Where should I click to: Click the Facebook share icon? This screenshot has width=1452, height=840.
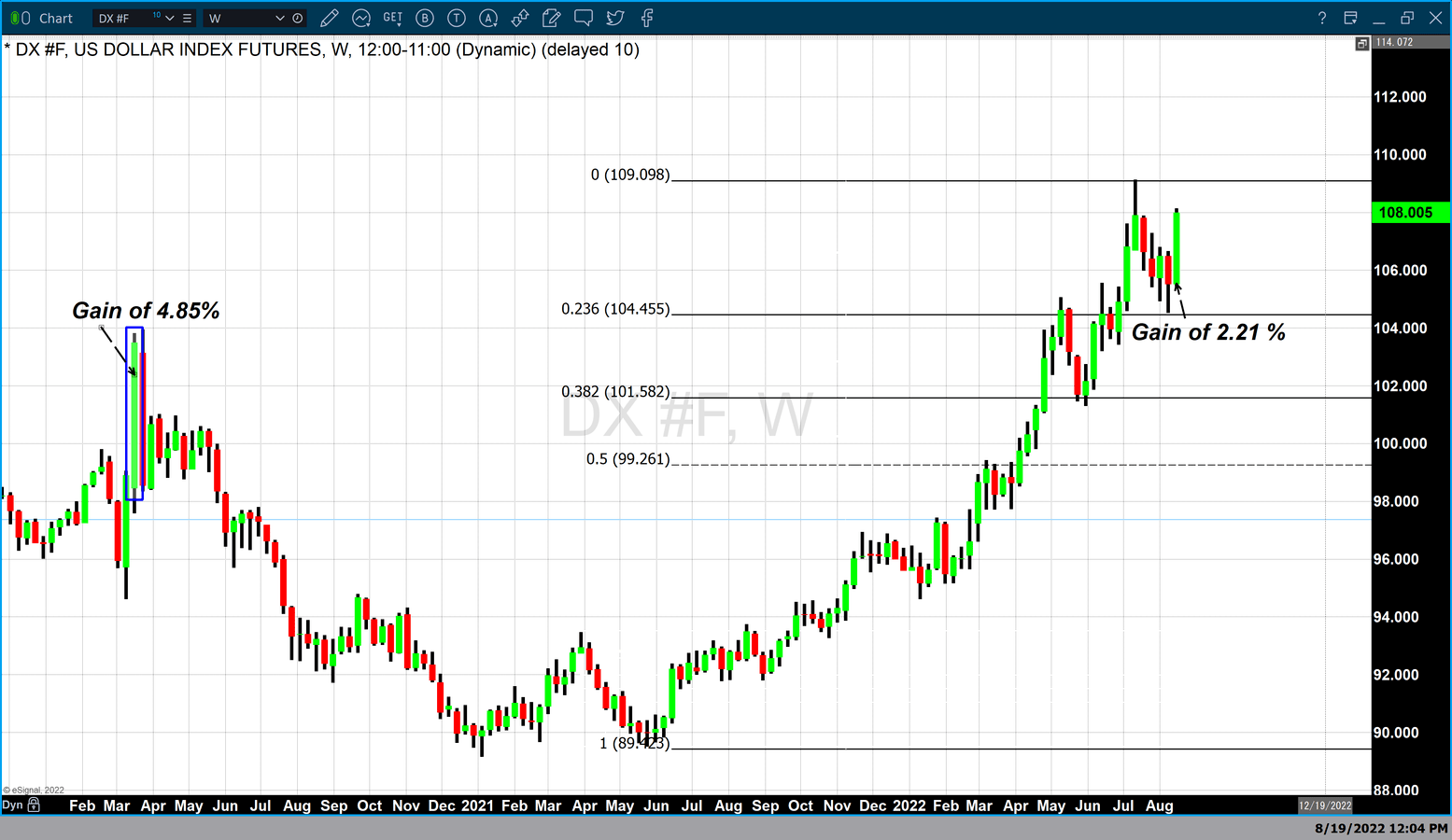pyautogui.click(x=645, y=18)
